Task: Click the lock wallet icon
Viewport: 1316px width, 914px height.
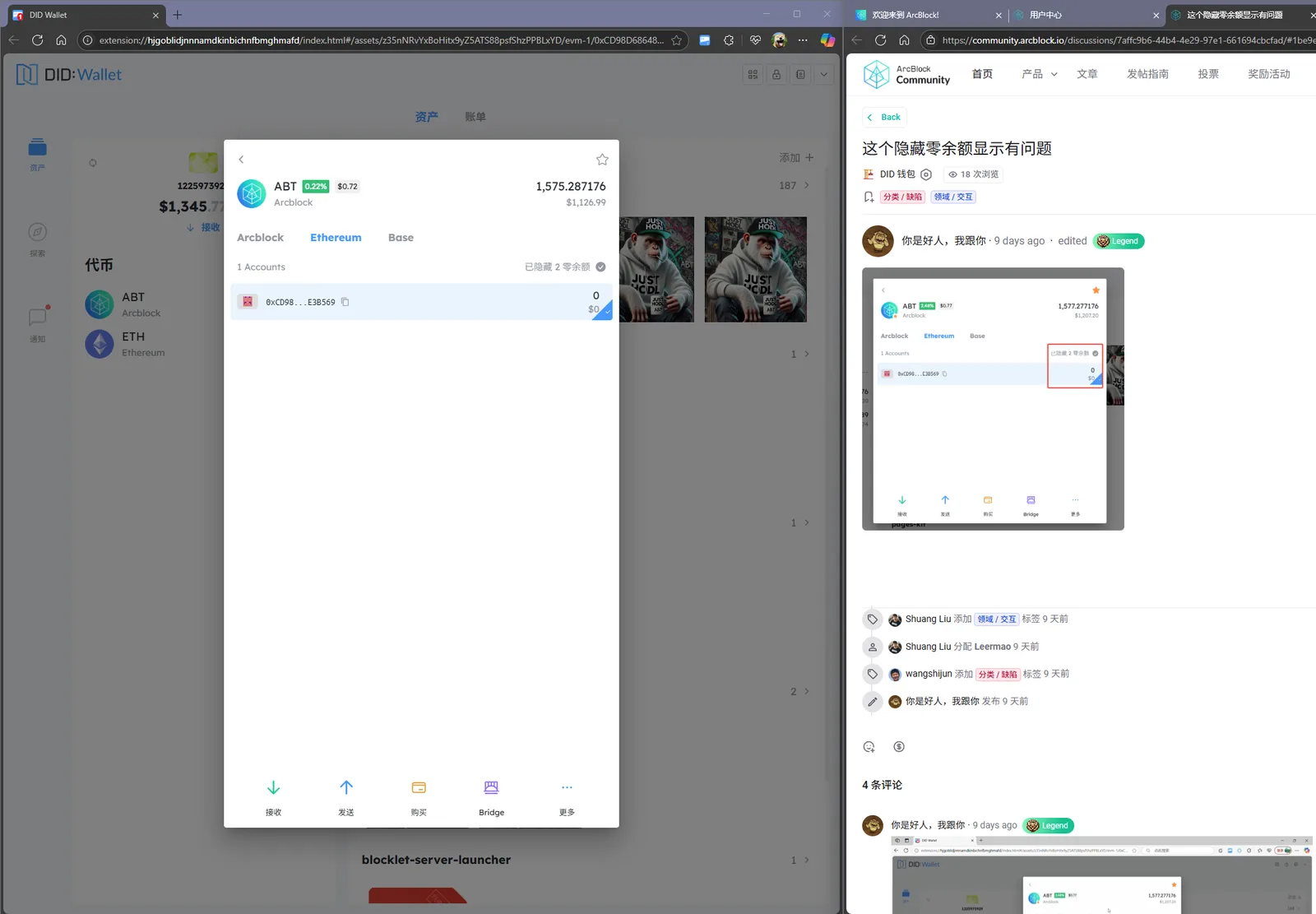Action: coord(776,75)
